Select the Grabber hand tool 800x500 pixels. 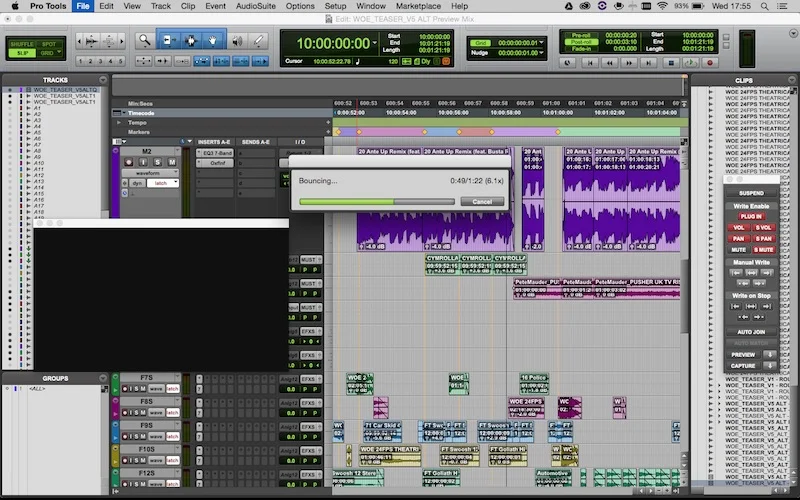click(213, 40)
